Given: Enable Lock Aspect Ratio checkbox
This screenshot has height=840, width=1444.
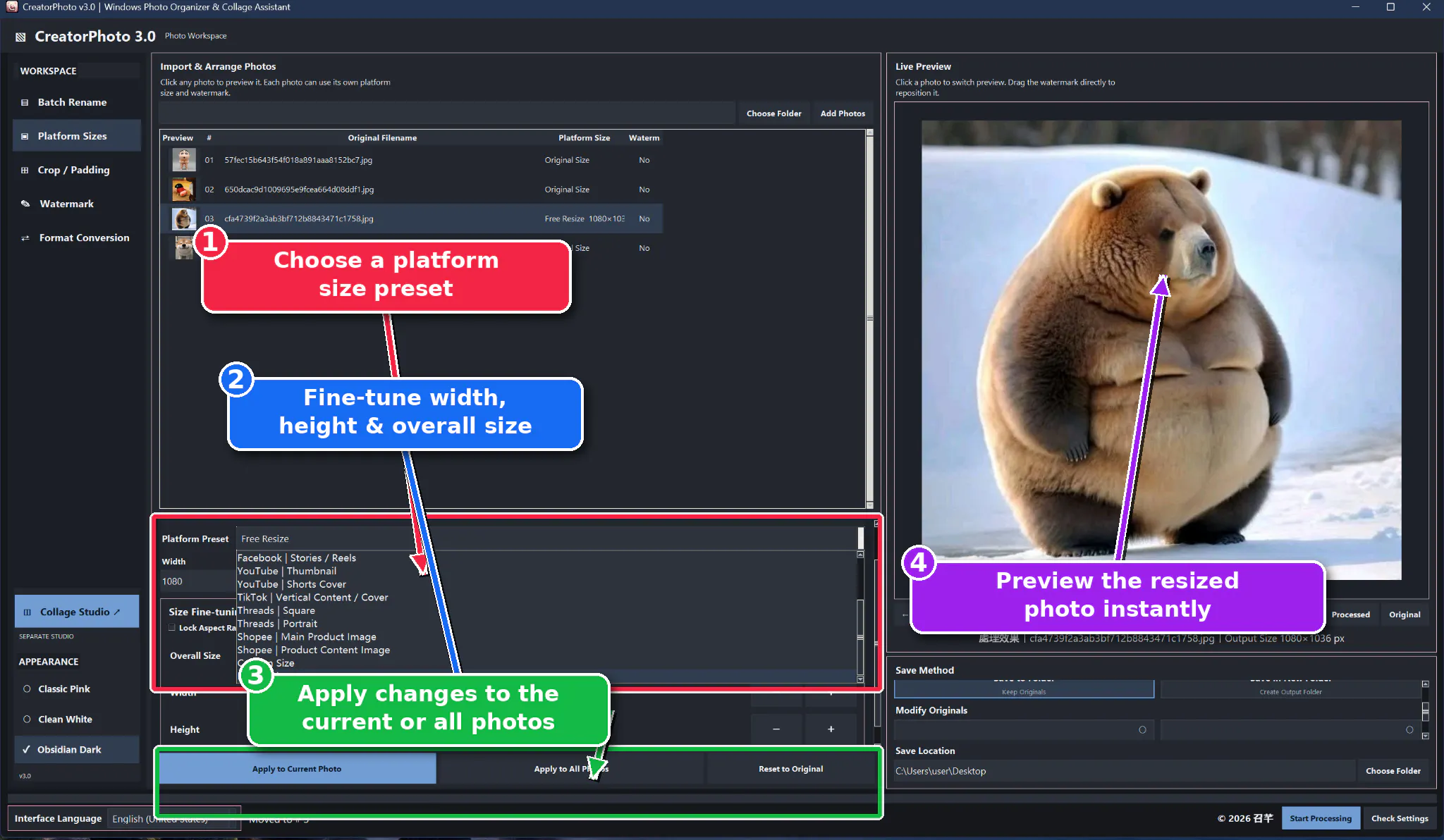Looking at the screenshot, I should coord(172,627).
